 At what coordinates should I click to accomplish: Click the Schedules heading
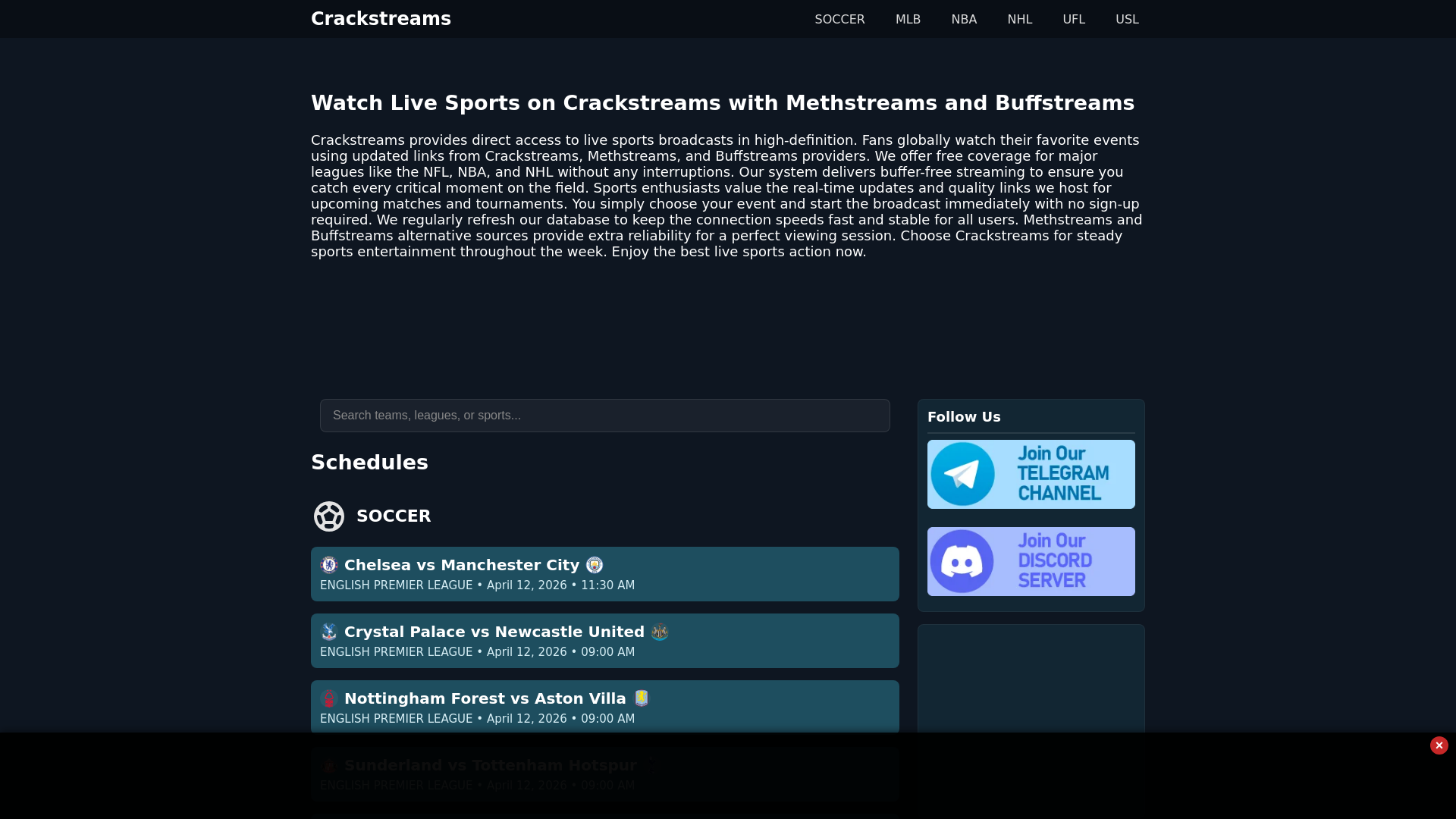tap(369, 463)
